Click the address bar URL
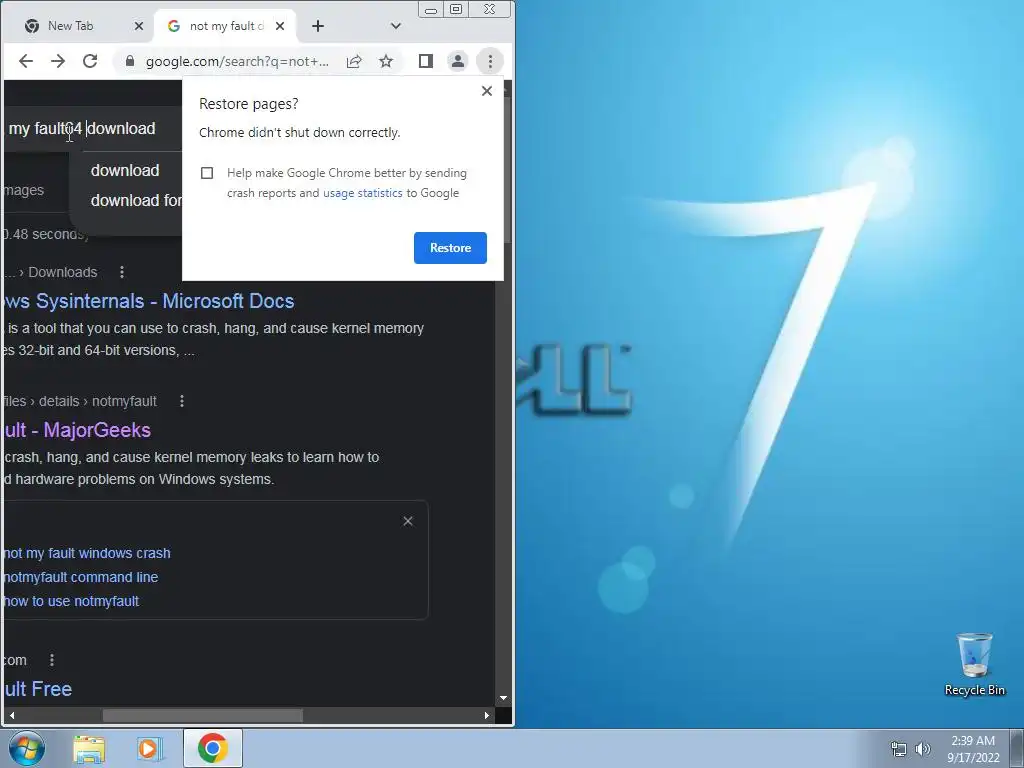This screenshot has height=768, width=1024. tap(237, 61)
